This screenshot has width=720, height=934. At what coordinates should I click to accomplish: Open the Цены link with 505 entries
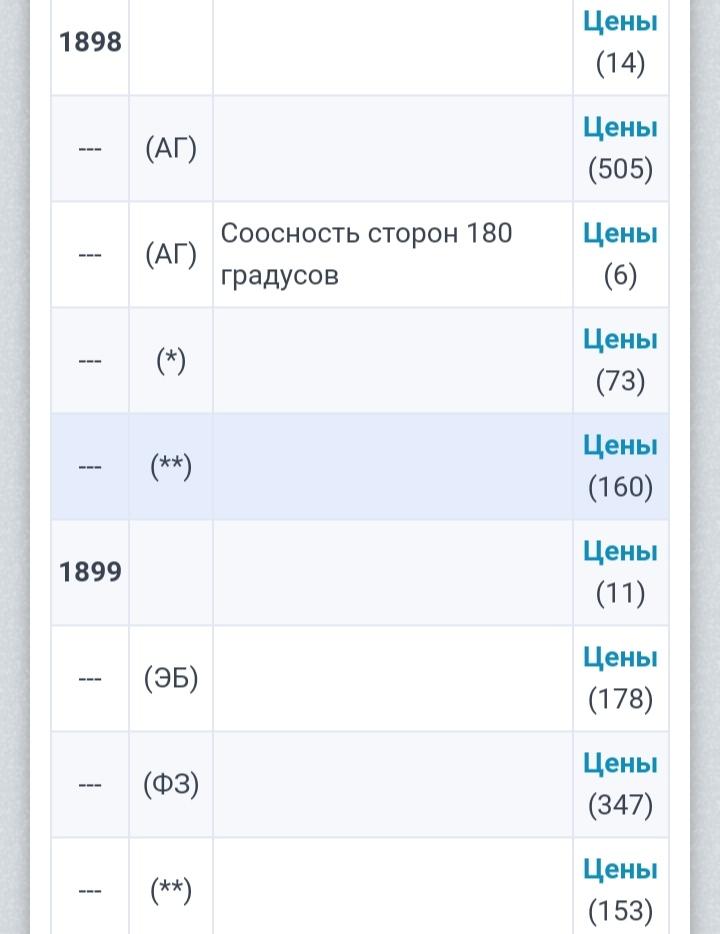[x=620, y=128]
